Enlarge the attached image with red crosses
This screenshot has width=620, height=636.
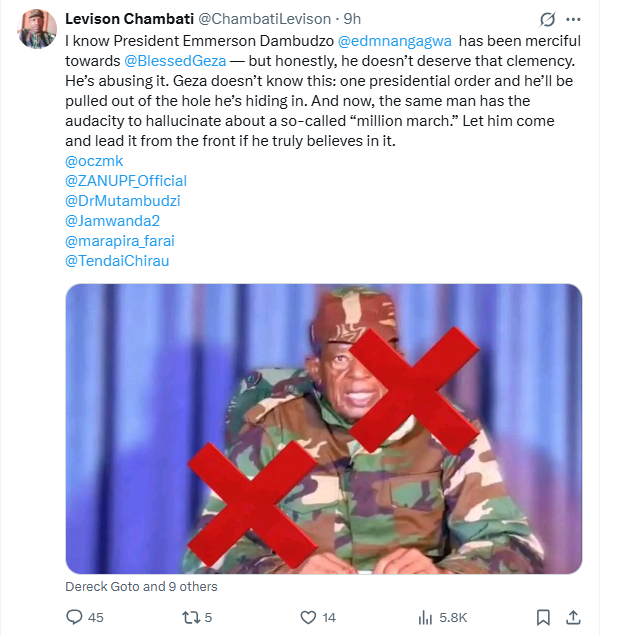point(323,428)
